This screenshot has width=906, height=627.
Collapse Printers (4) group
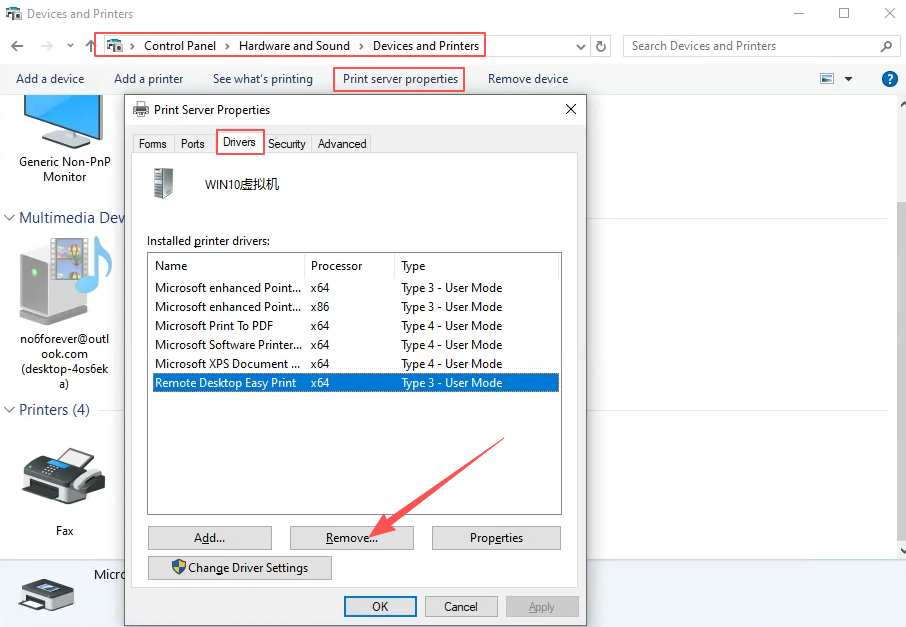coord(9,410)
